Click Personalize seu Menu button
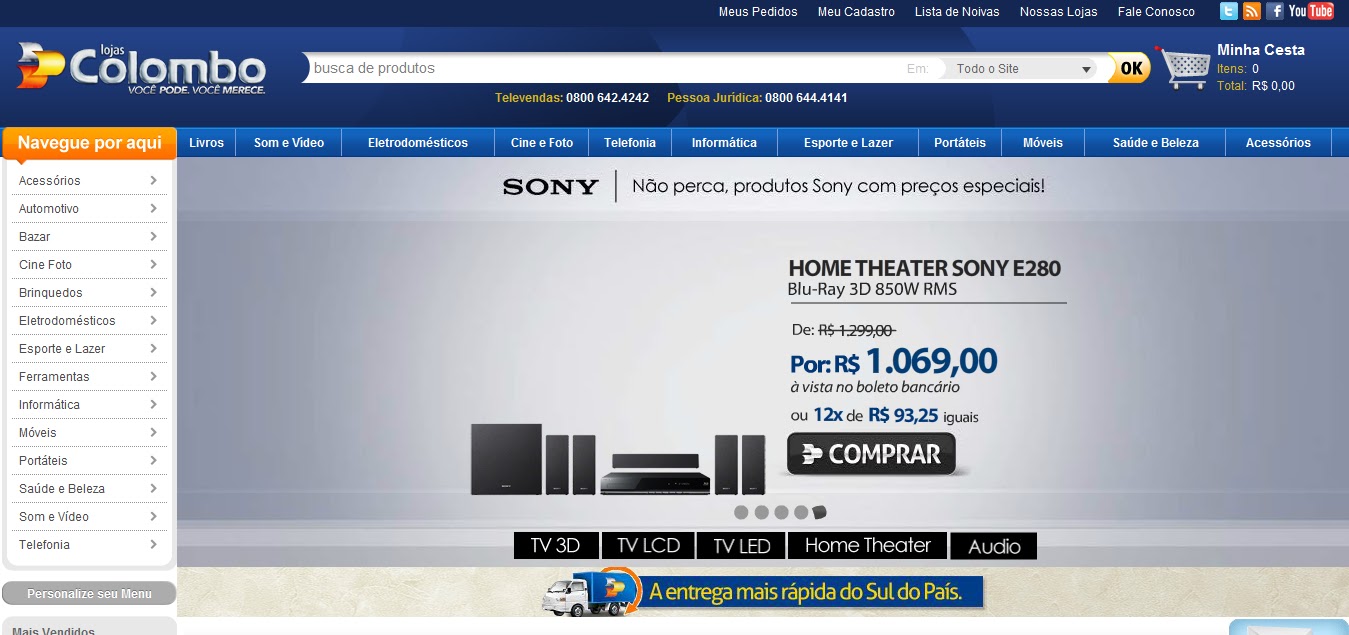Viewport: 1349px width, 635px height. tap(89, 594)
